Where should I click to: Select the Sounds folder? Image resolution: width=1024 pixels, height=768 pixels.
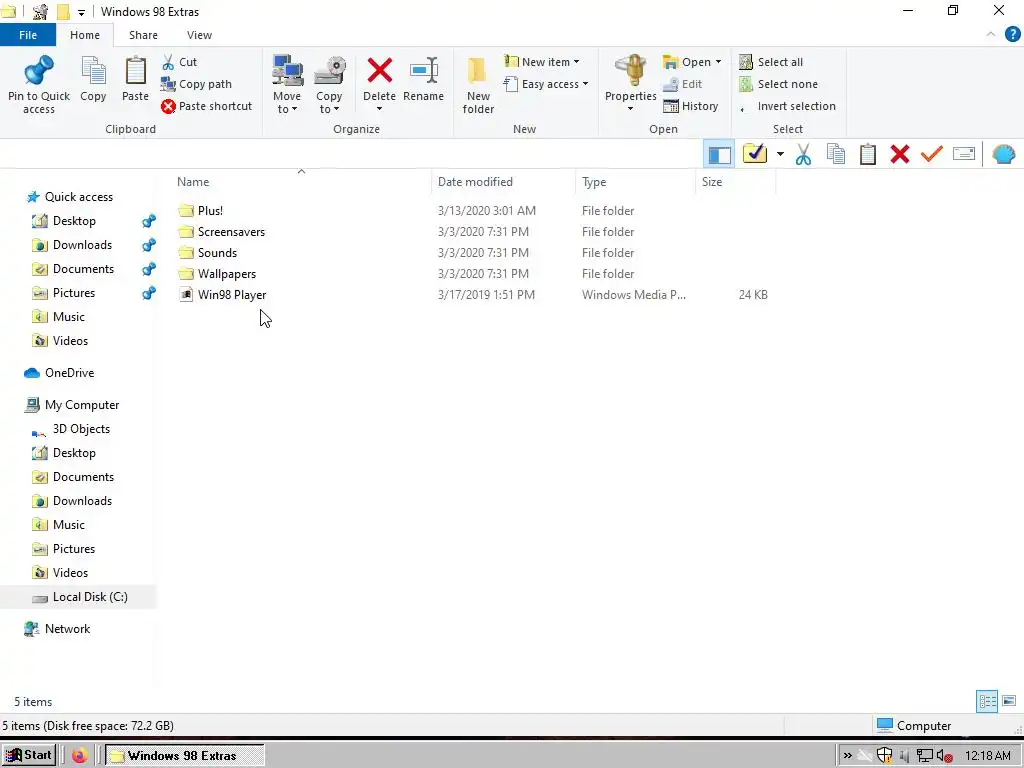(217, 253)
